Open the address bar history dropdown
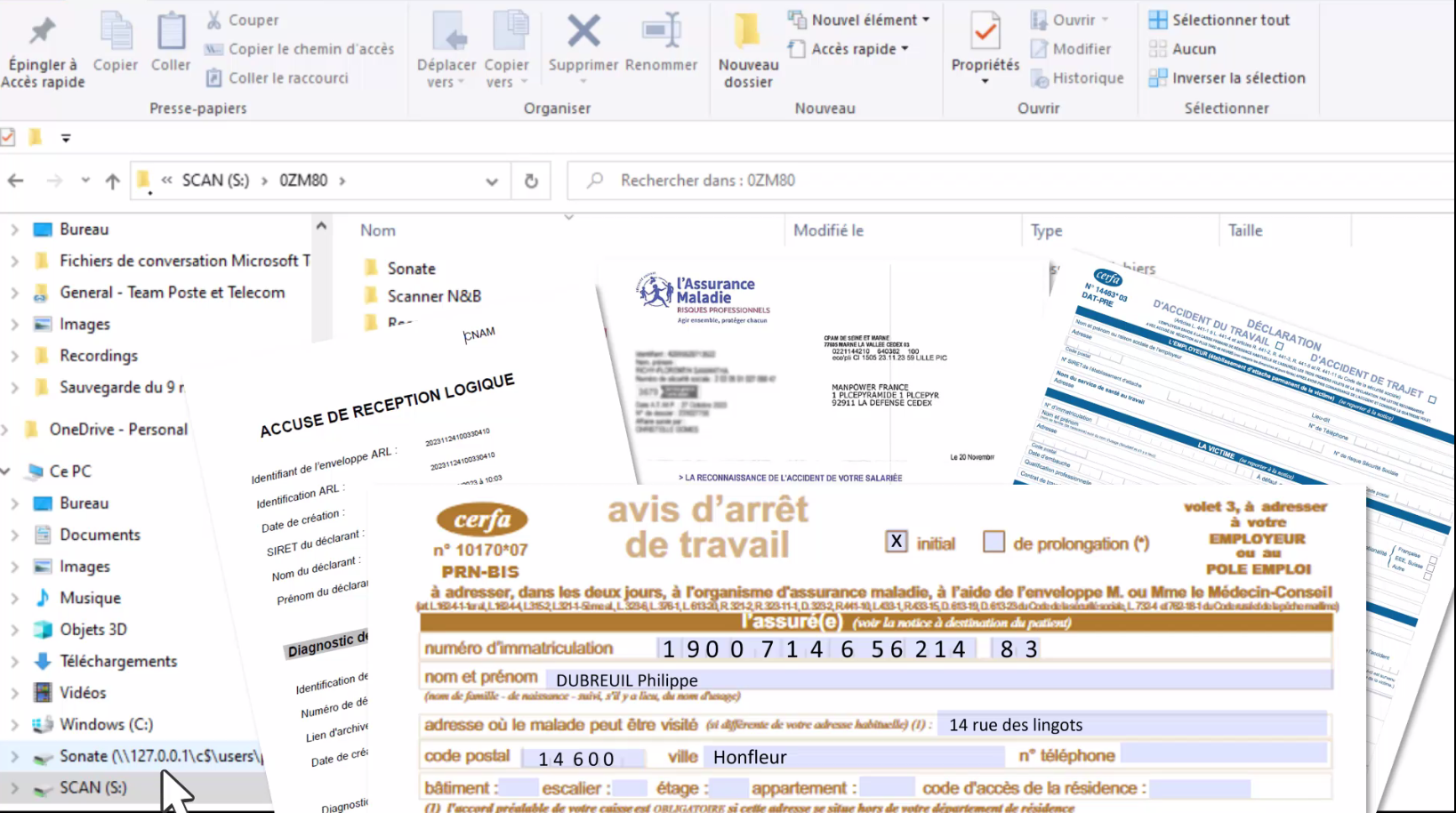Viewport: 1456px width, 813px height. 492,181
